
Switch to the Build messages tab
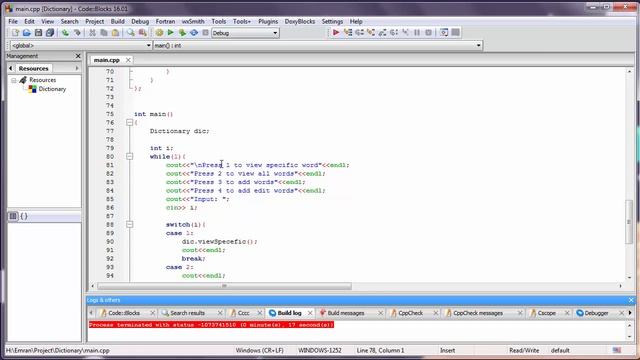tap(346, 313)
